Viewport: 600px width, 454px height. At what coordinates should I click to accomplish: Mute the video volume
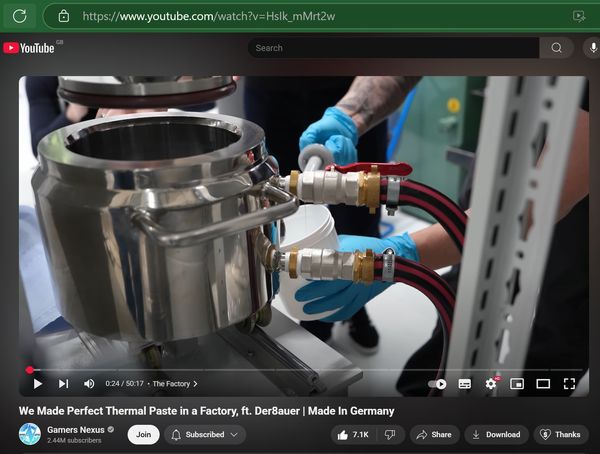click(89, 384)
